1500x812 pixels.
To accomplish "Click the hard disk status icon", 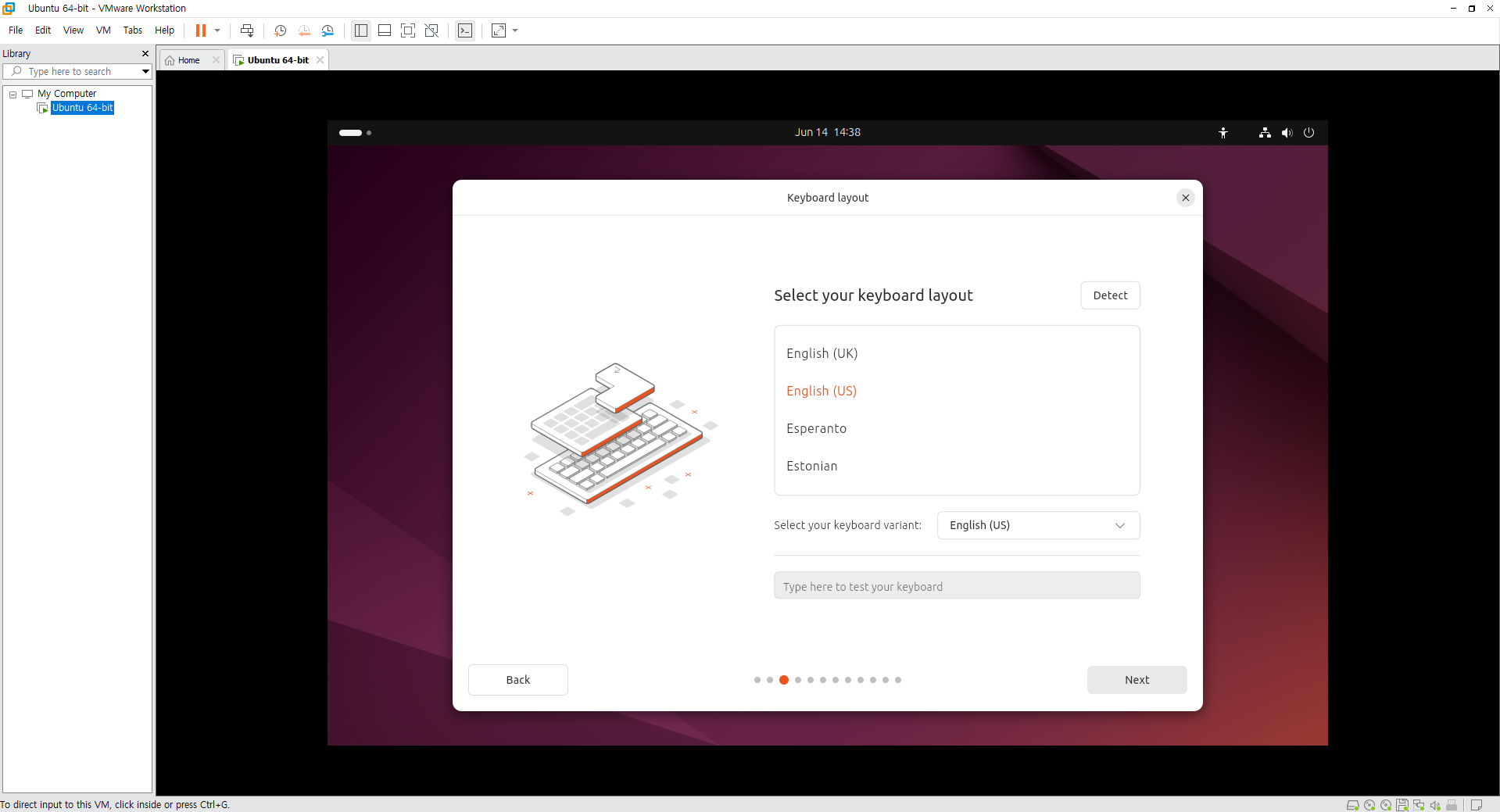I will pyautogui.click(x=1353, y=805).
